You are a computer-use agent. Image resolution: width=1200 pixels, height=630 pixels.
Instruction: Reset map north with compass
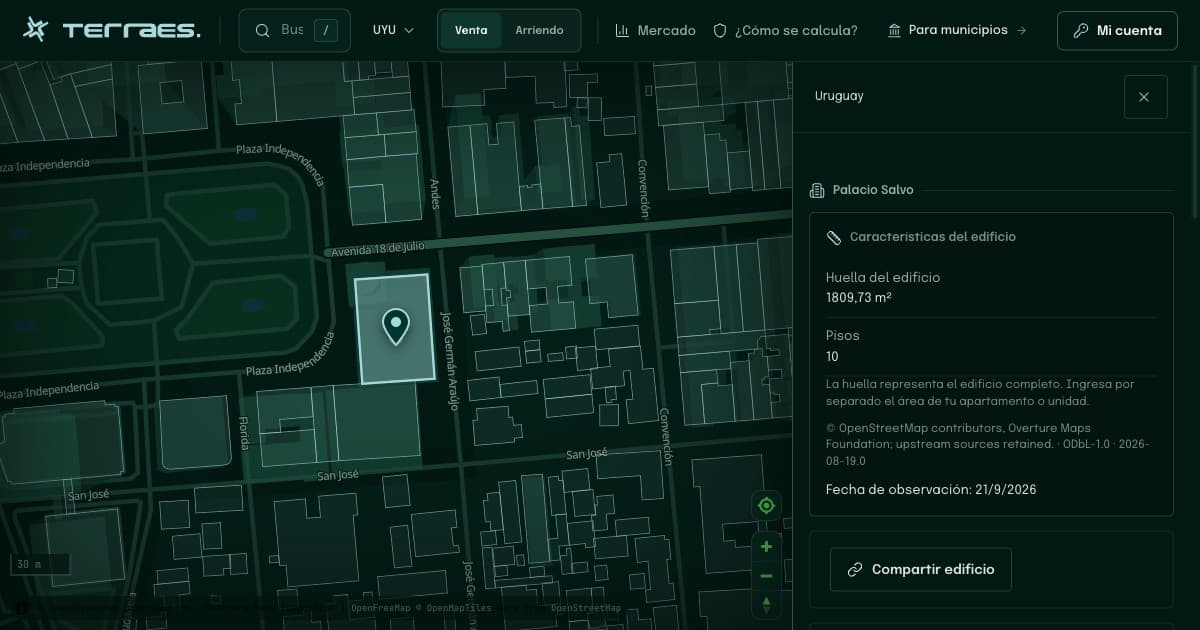[766, 604]
